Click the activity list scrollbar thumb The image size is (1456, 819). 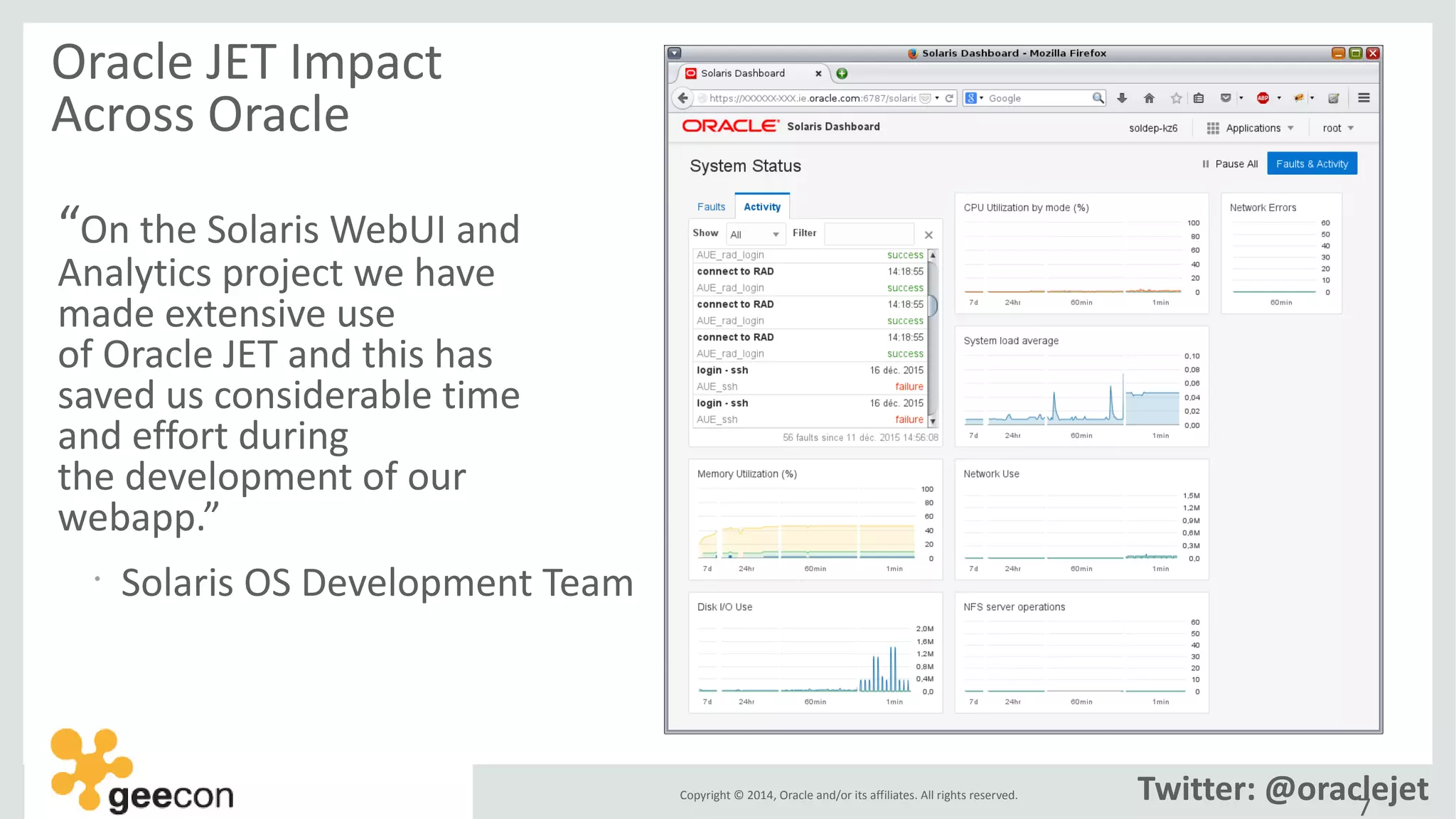932,305
